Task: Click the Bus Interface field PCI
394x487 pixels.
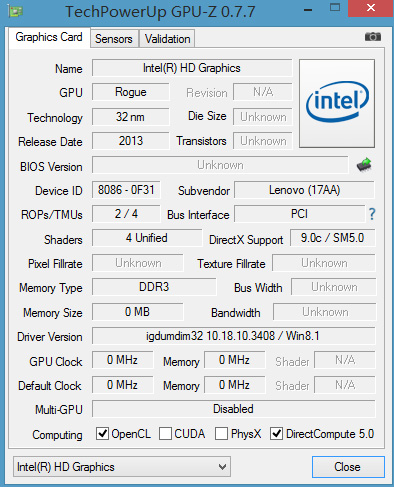Action: click(299, 214)
